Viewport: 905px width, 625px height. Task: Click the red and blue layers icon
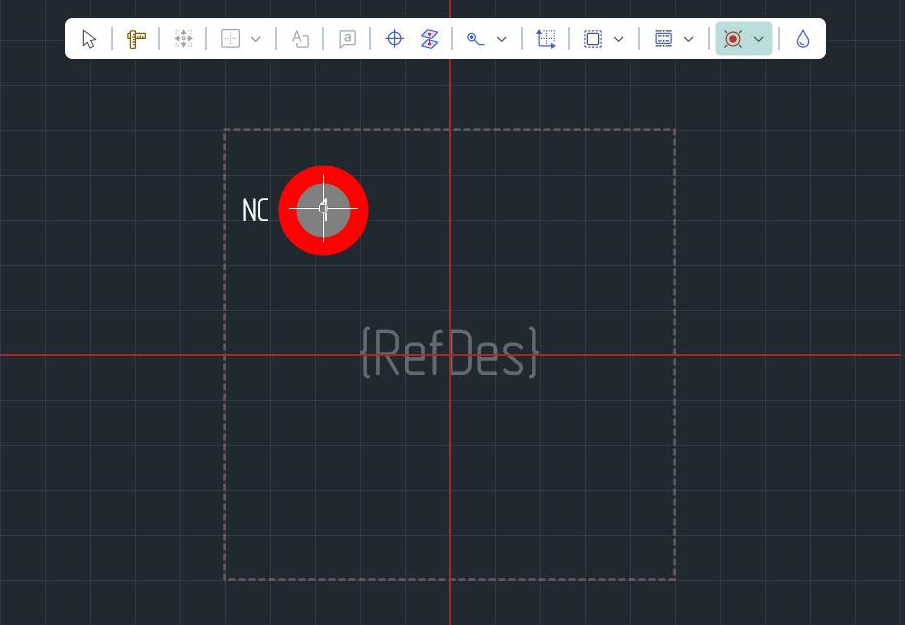point(430,39)
